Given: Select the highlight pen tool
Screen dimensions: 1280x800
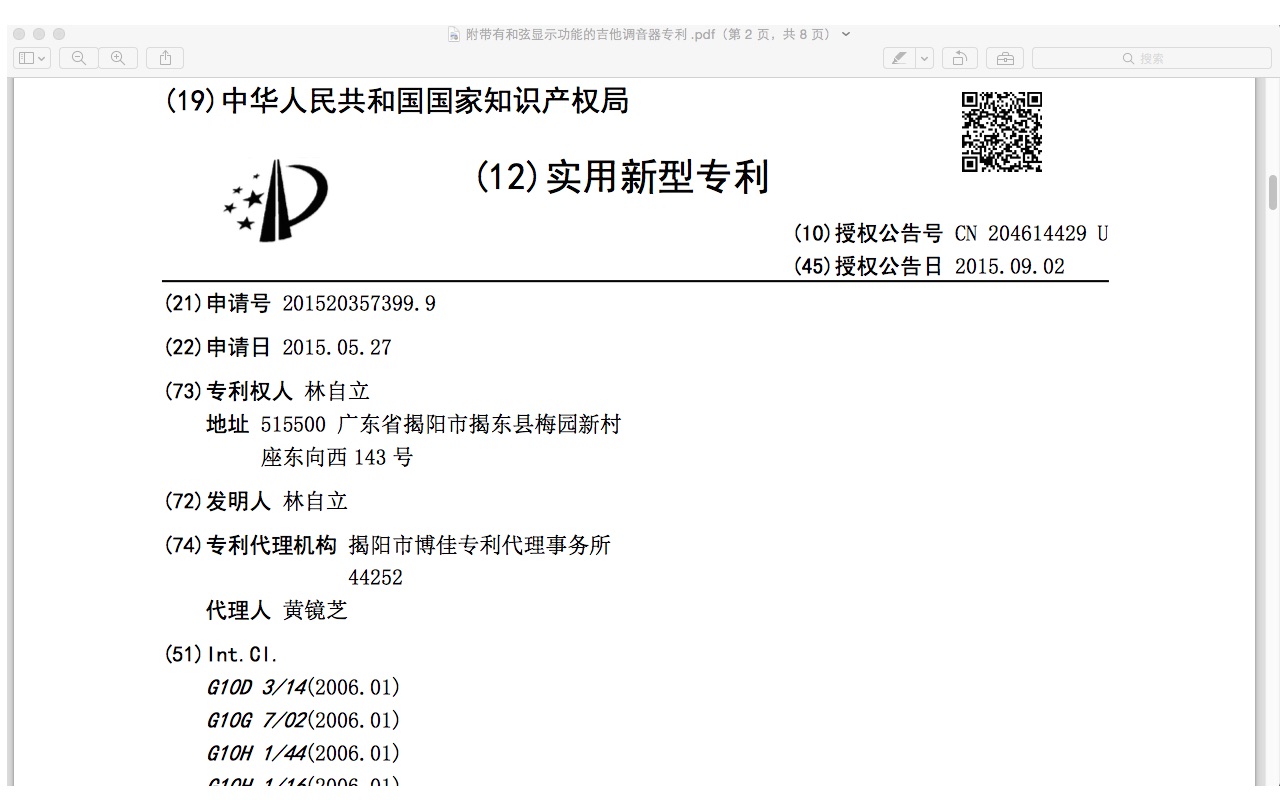Looking at the screenshot, I should 899,58.
